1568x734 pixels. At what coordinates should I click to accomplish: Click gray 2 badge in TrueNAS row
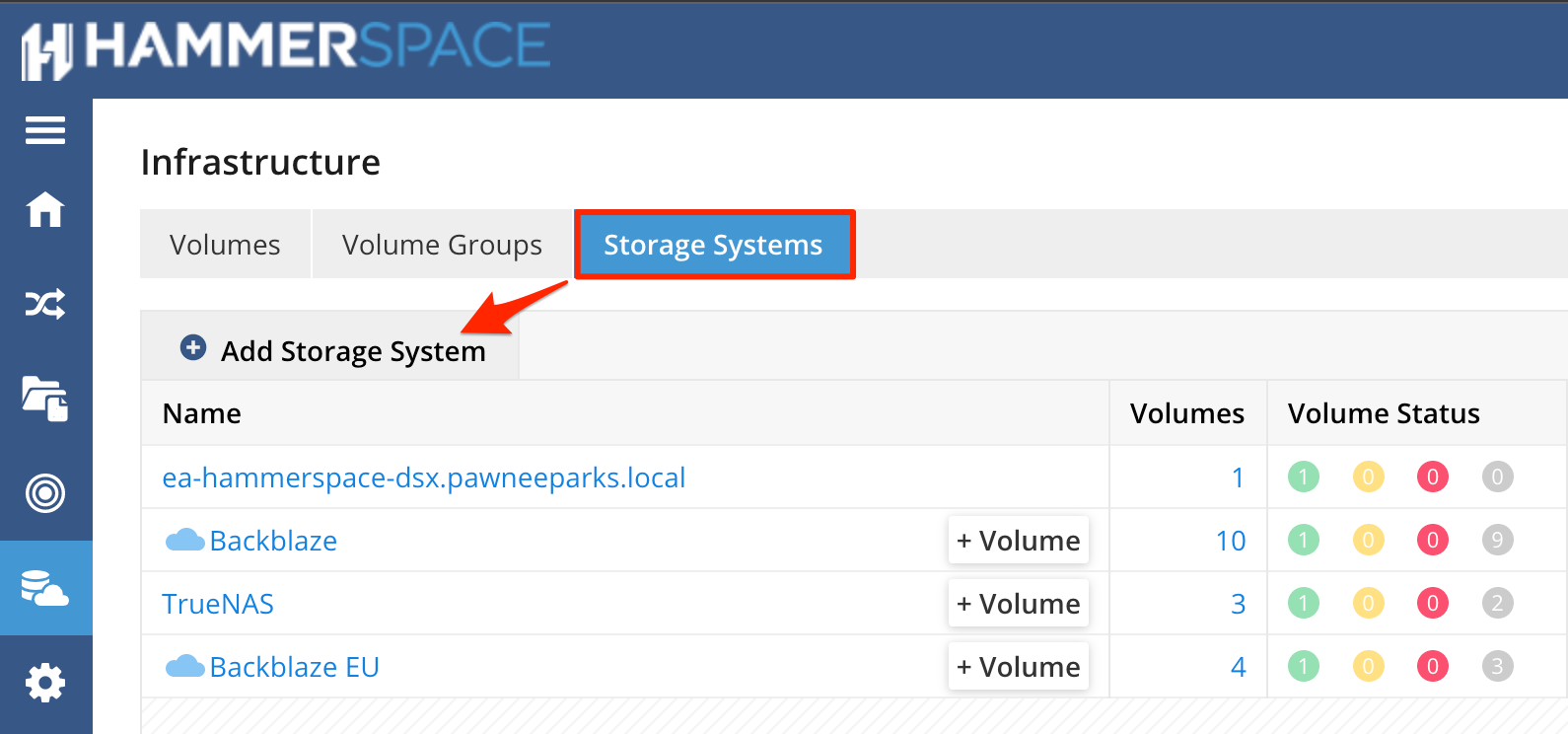coord(1497,603)
